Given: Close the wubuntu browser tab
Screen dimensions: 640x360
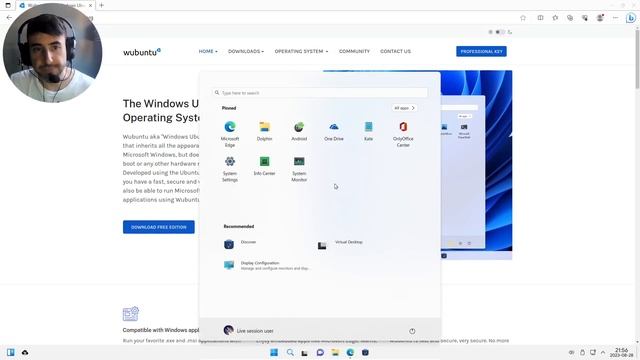Looking at the screenshot, I should (x=90, y=6).
